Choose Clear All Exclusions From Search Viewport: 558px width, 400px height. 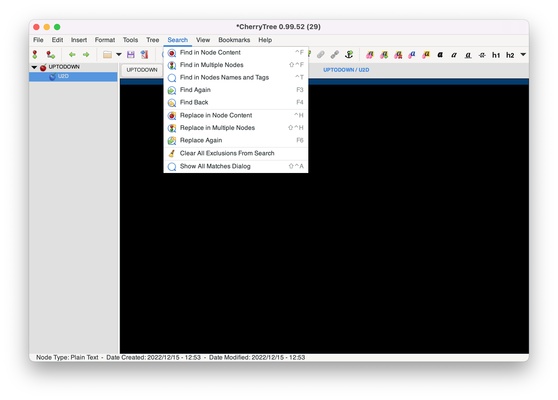click(236, 153)
